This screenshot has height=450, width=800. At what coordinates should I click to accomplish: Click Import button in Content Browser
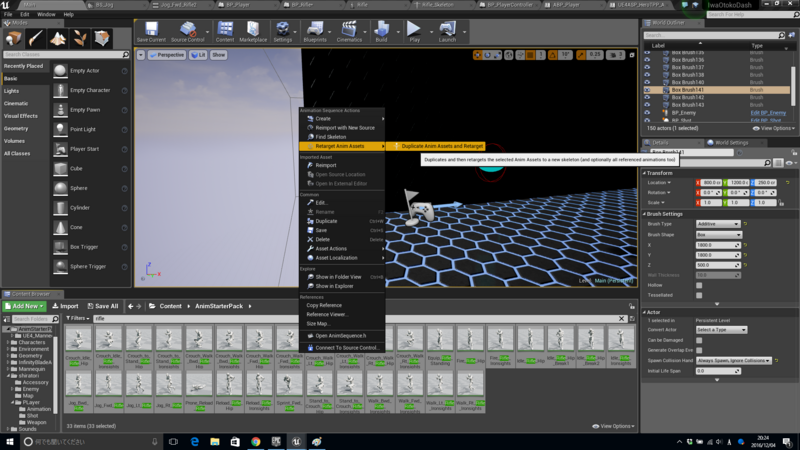click(x=65, y=306)
